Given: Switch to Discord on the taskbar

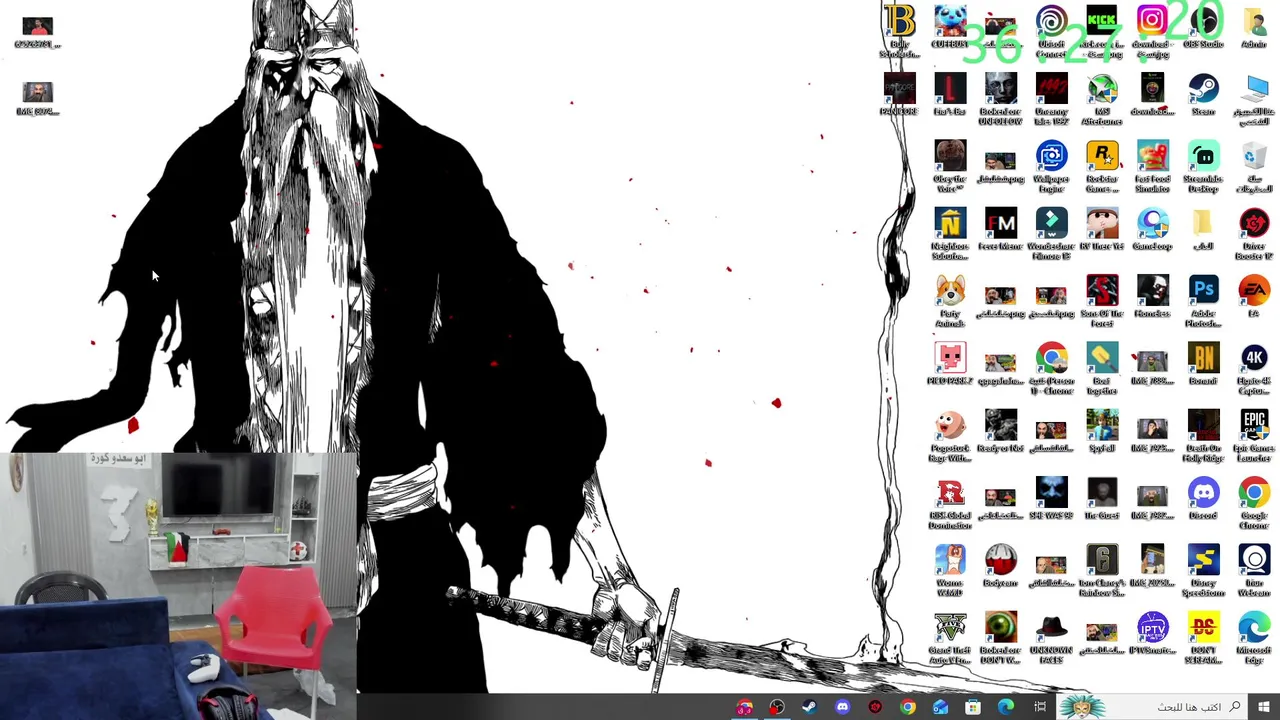Looking at the screenshot, I should coord(842,707).
